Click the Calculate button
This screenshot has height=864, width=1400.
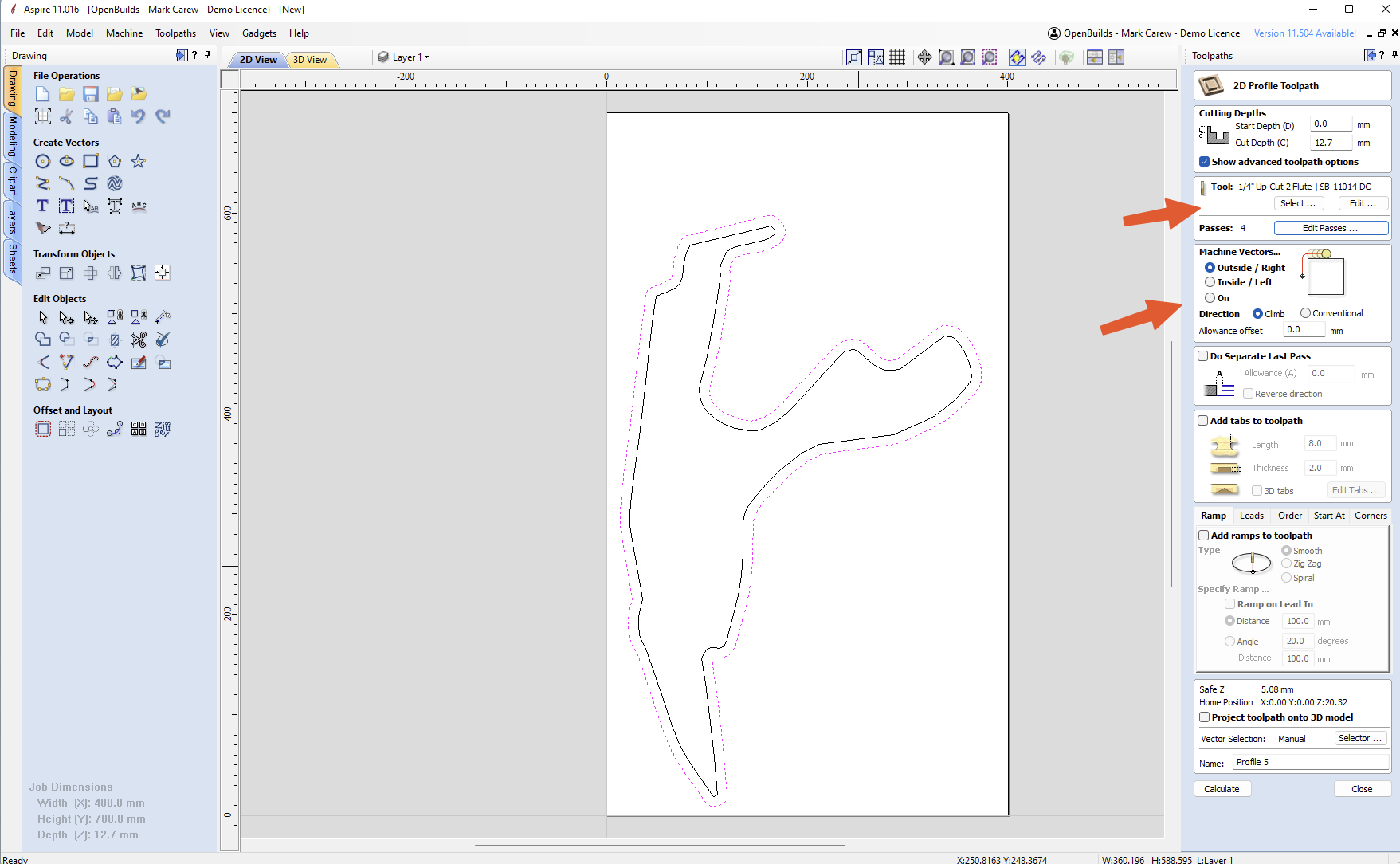[1222, 789]
